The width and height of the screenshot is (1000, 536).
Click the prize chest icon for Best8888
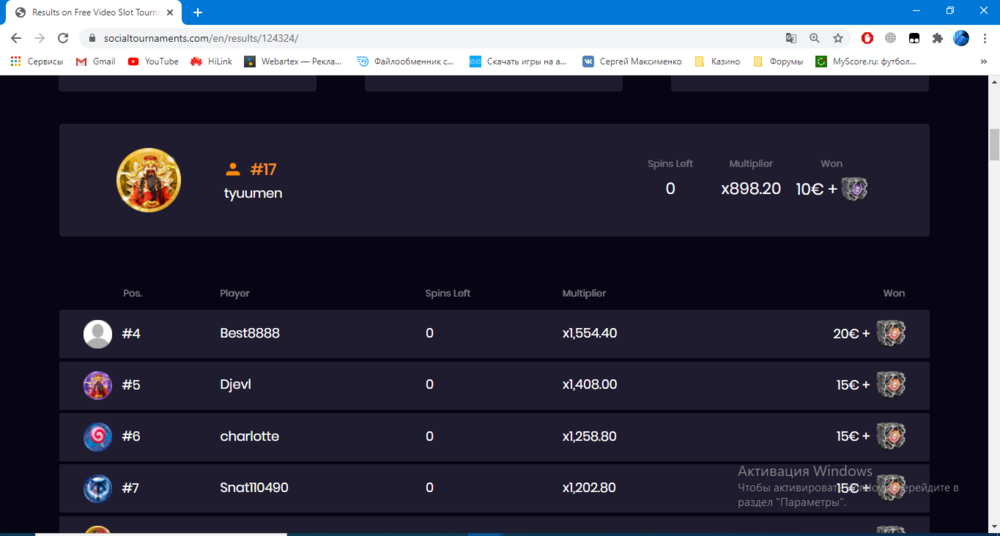point(891,333)
